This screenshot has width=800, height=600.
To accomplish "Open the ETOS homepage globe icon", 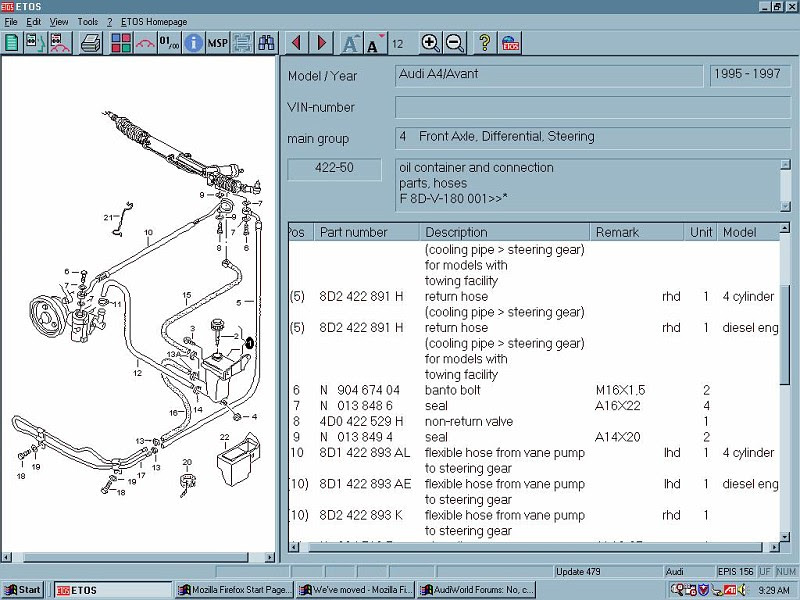I will [x=510, y=43].
